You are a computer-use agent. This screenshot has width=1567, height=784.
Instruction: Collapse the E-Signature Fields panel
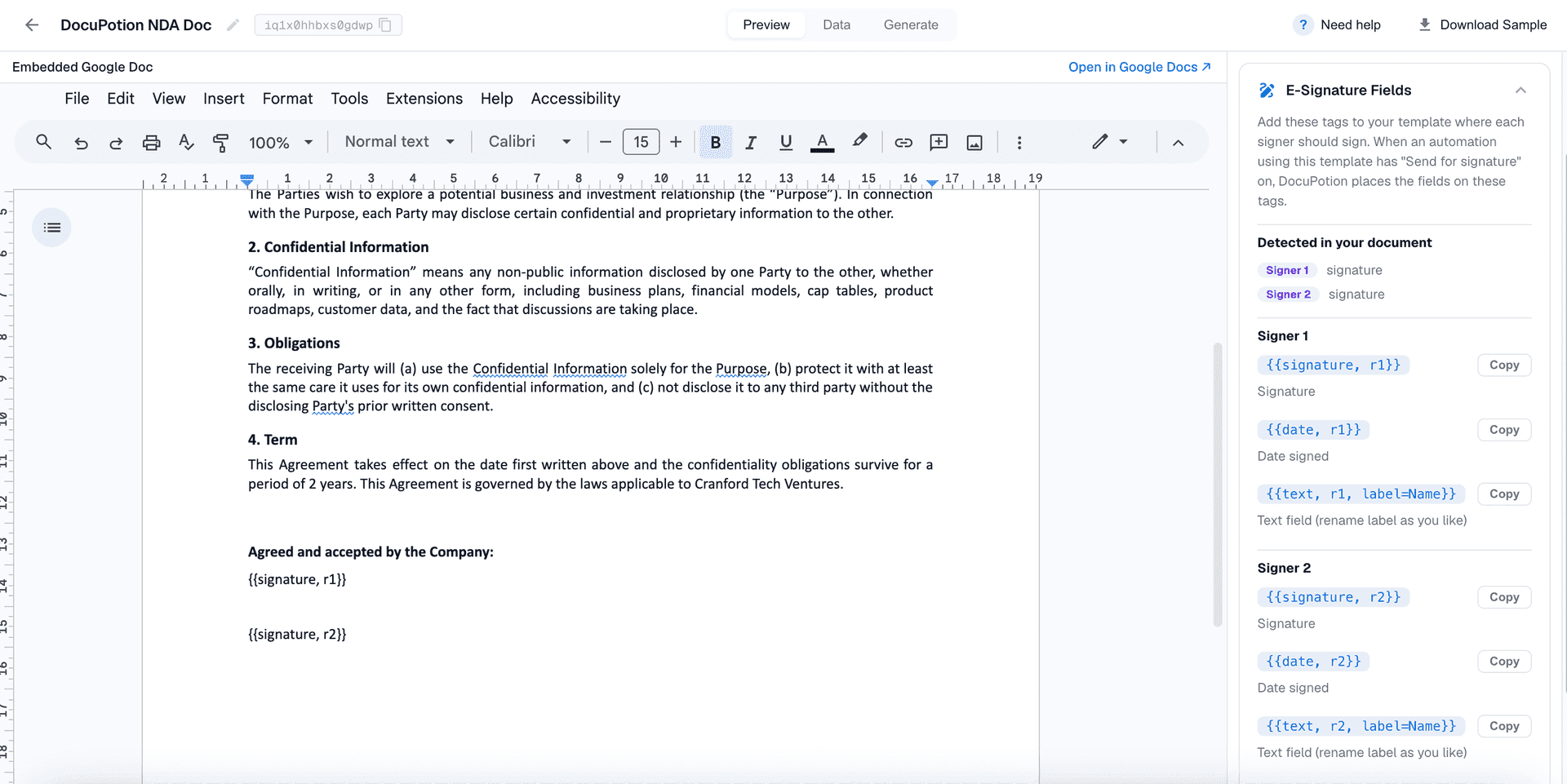pos(1520,91)
